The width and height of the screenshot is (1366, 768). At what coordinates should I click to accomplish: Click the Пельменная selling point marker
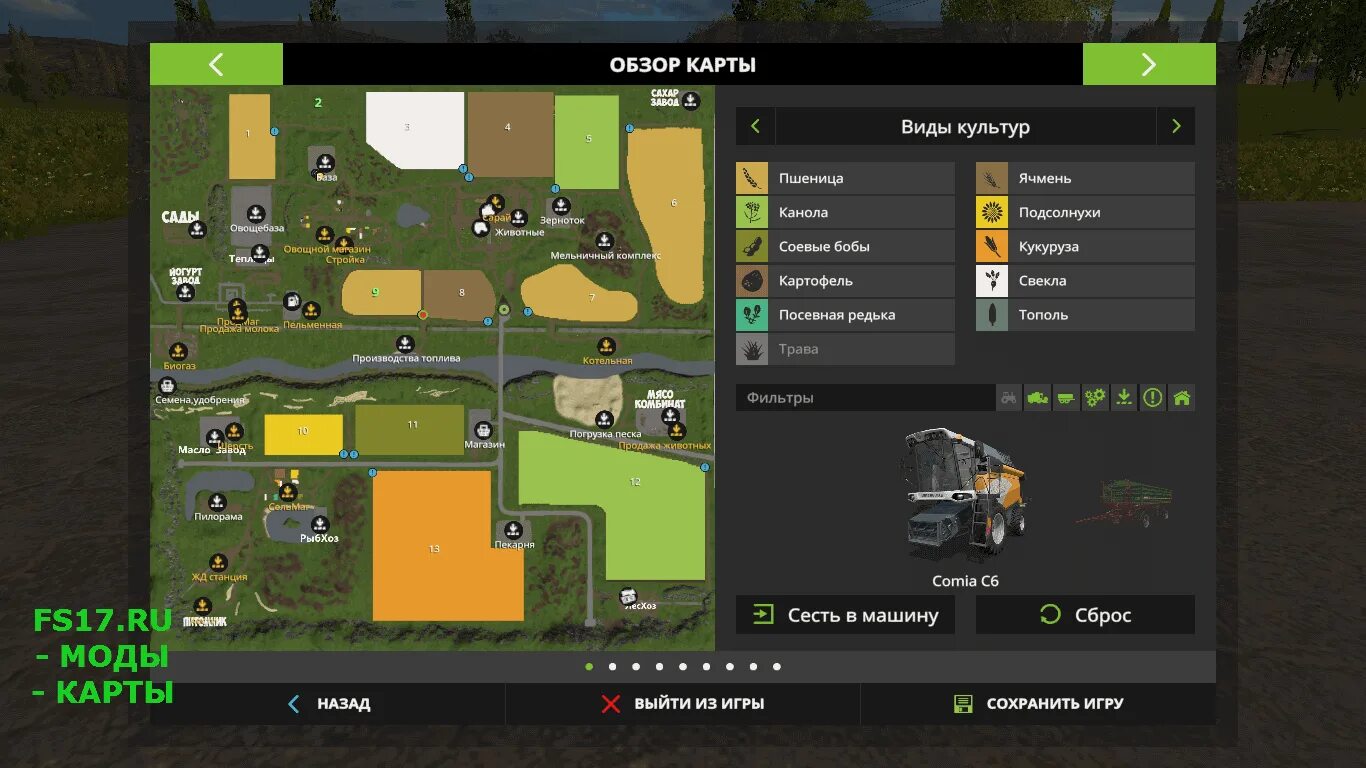click(x=311, y=310)
